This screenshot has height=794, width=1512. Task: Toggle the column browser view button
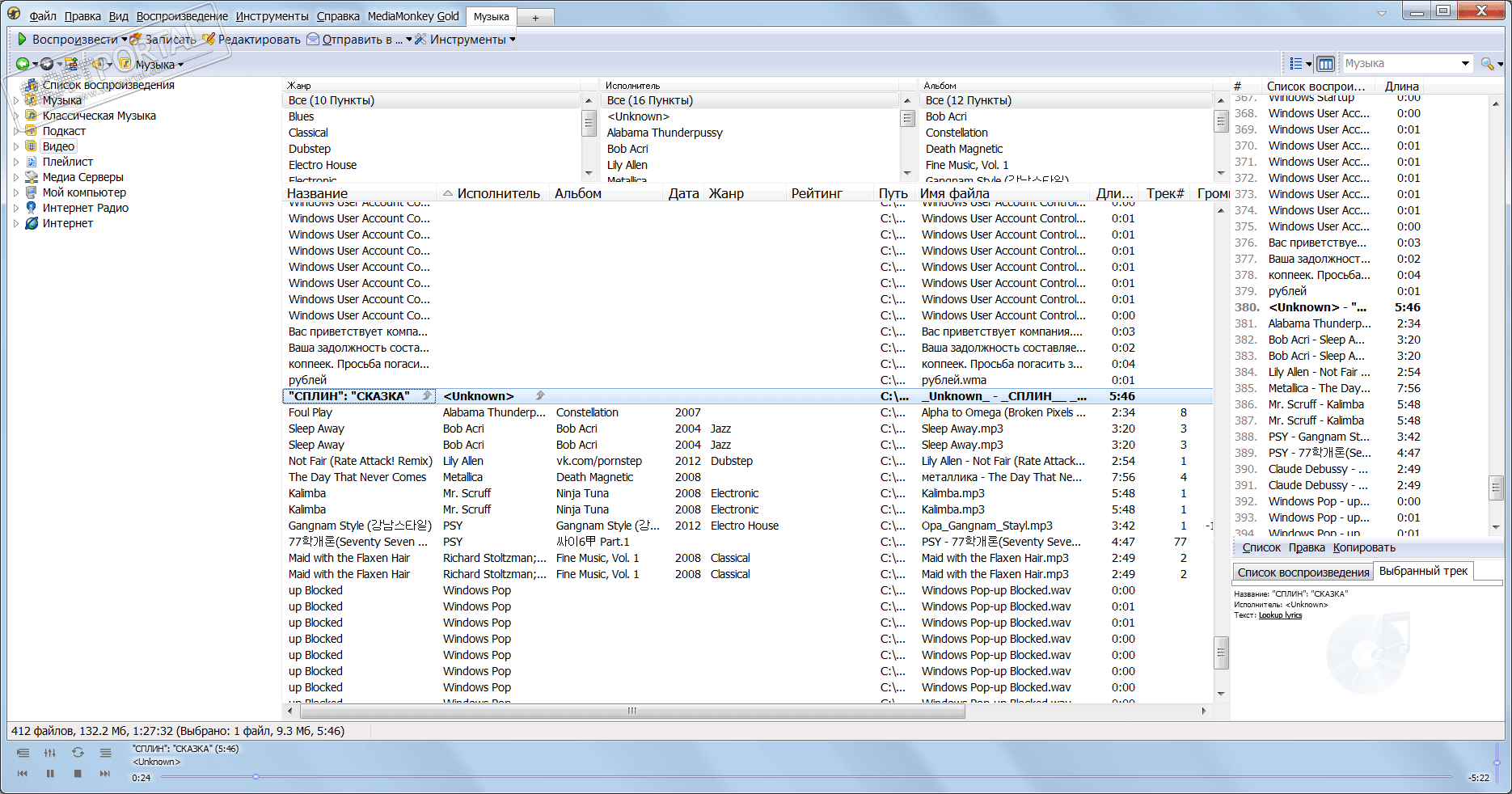pos(1325,63)
